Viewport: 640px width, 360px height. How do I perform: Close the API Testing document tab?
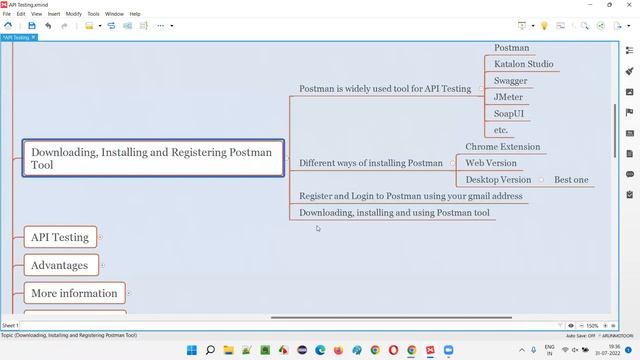pyautogui.click(x=33, y=38)
